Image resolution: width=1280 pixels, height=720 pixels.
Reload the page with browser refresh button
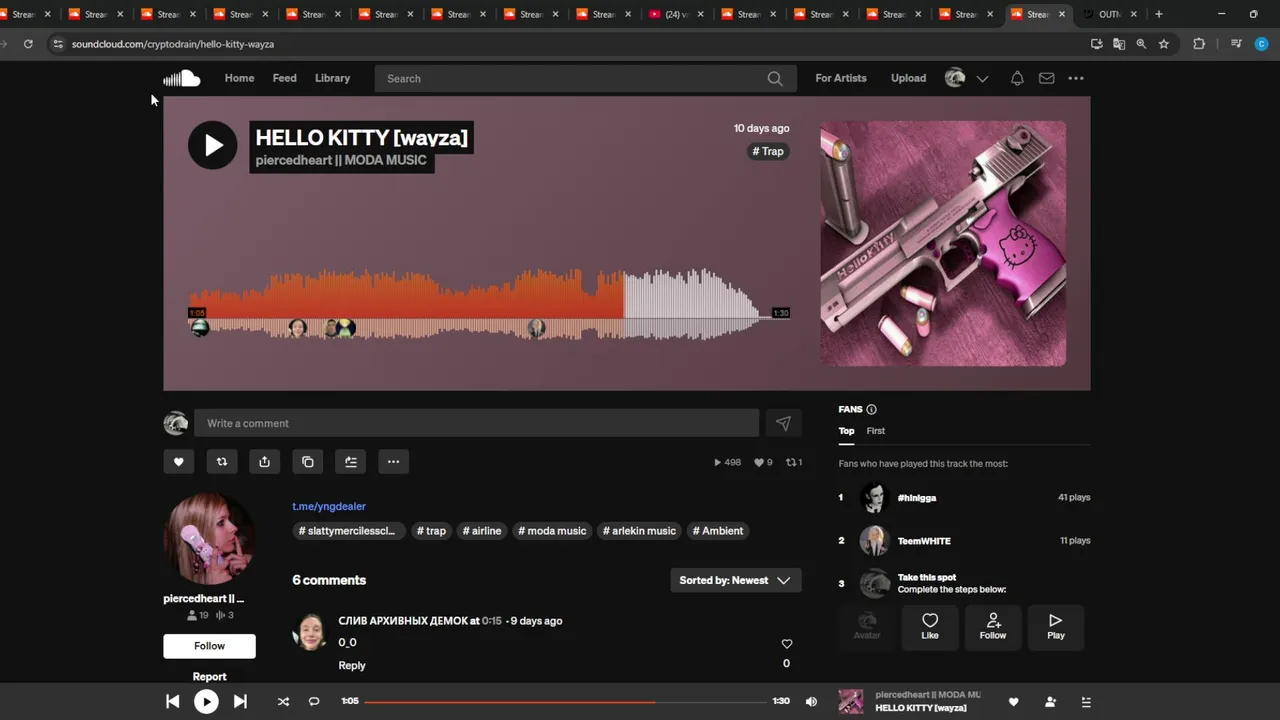(28, 44)
